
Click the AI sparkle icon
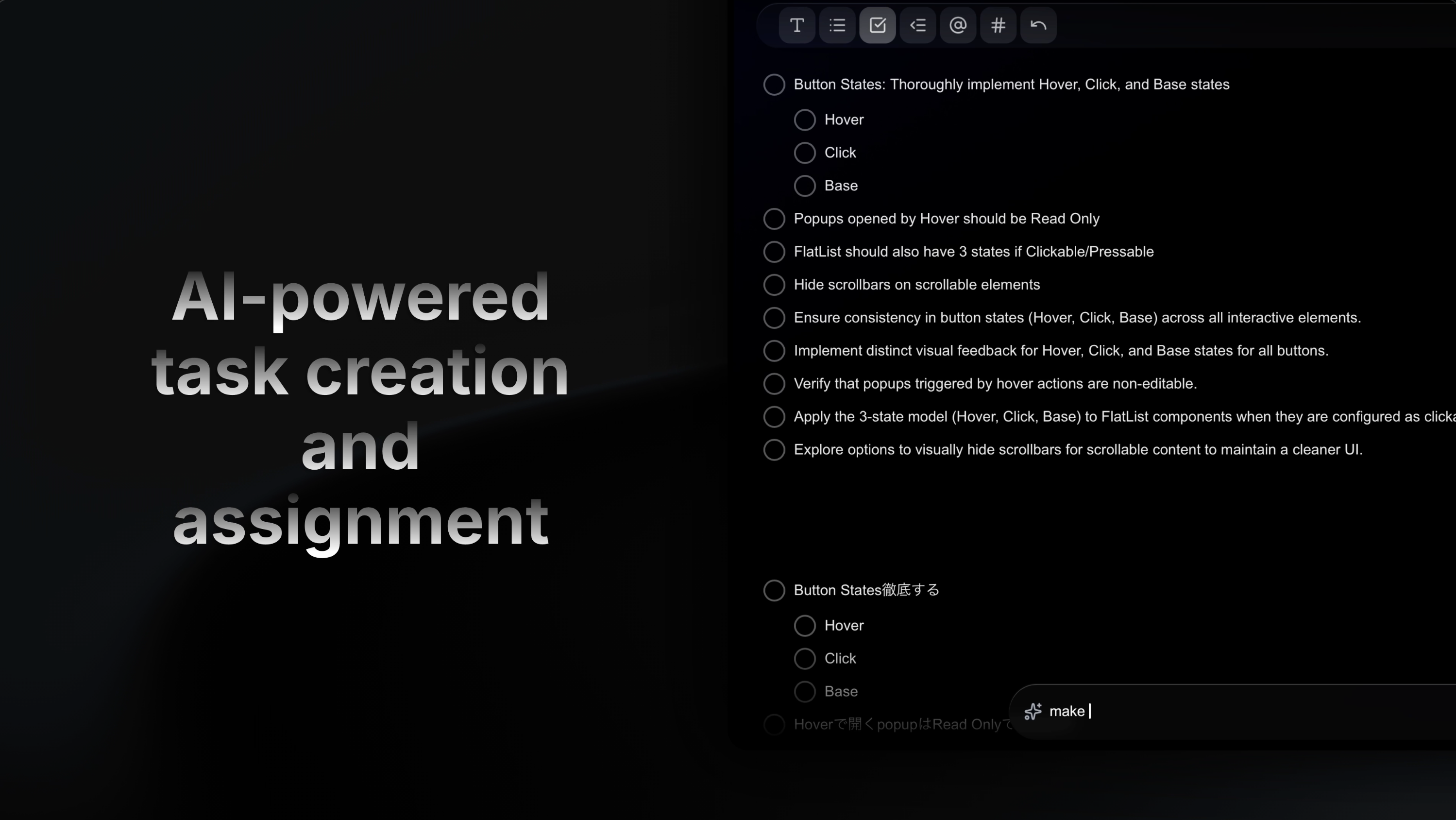pyautogui.click(x=1033, y=711)
